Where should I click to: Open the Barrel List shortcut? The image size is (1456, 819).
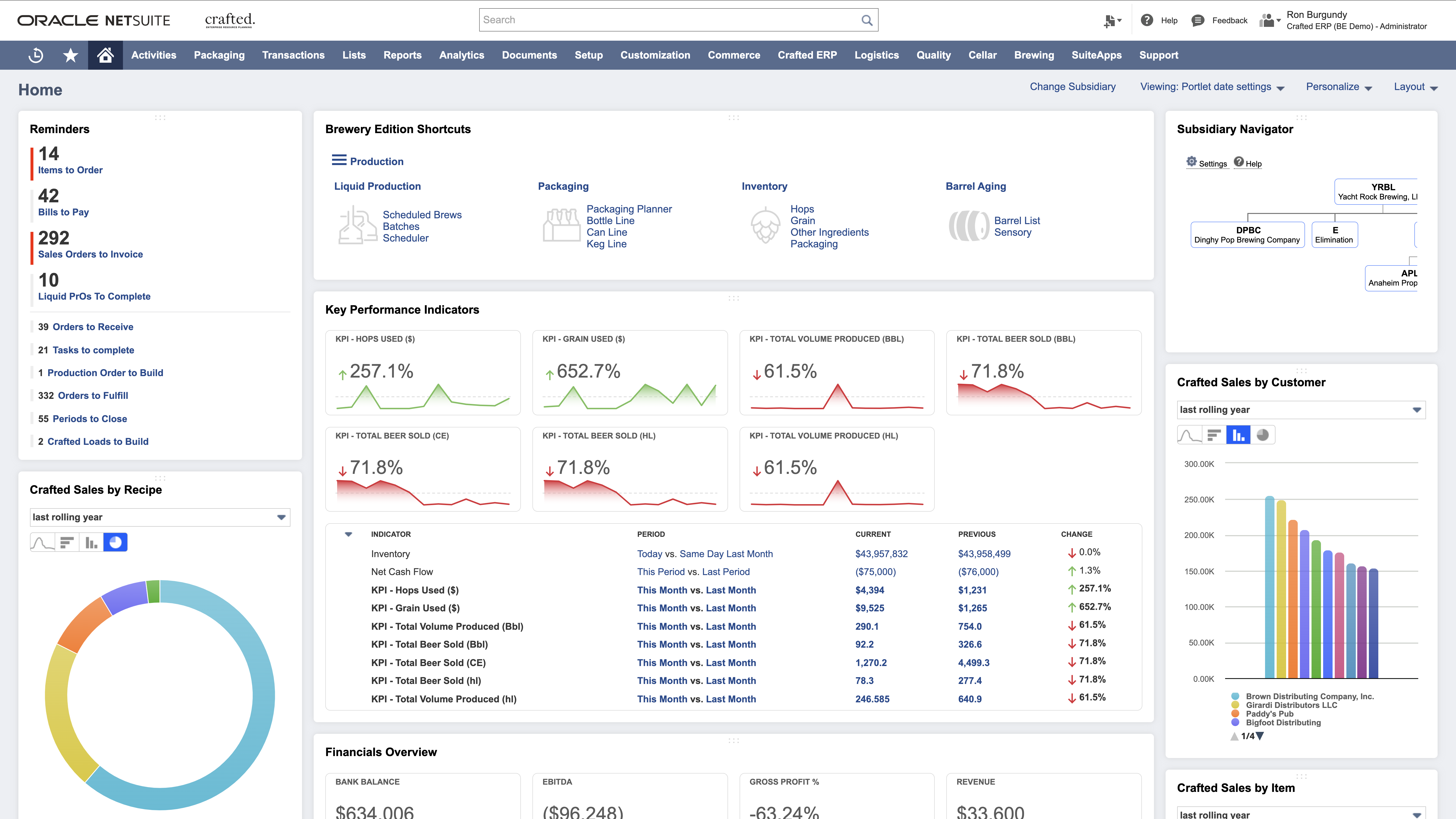(x=1017, y=220)
